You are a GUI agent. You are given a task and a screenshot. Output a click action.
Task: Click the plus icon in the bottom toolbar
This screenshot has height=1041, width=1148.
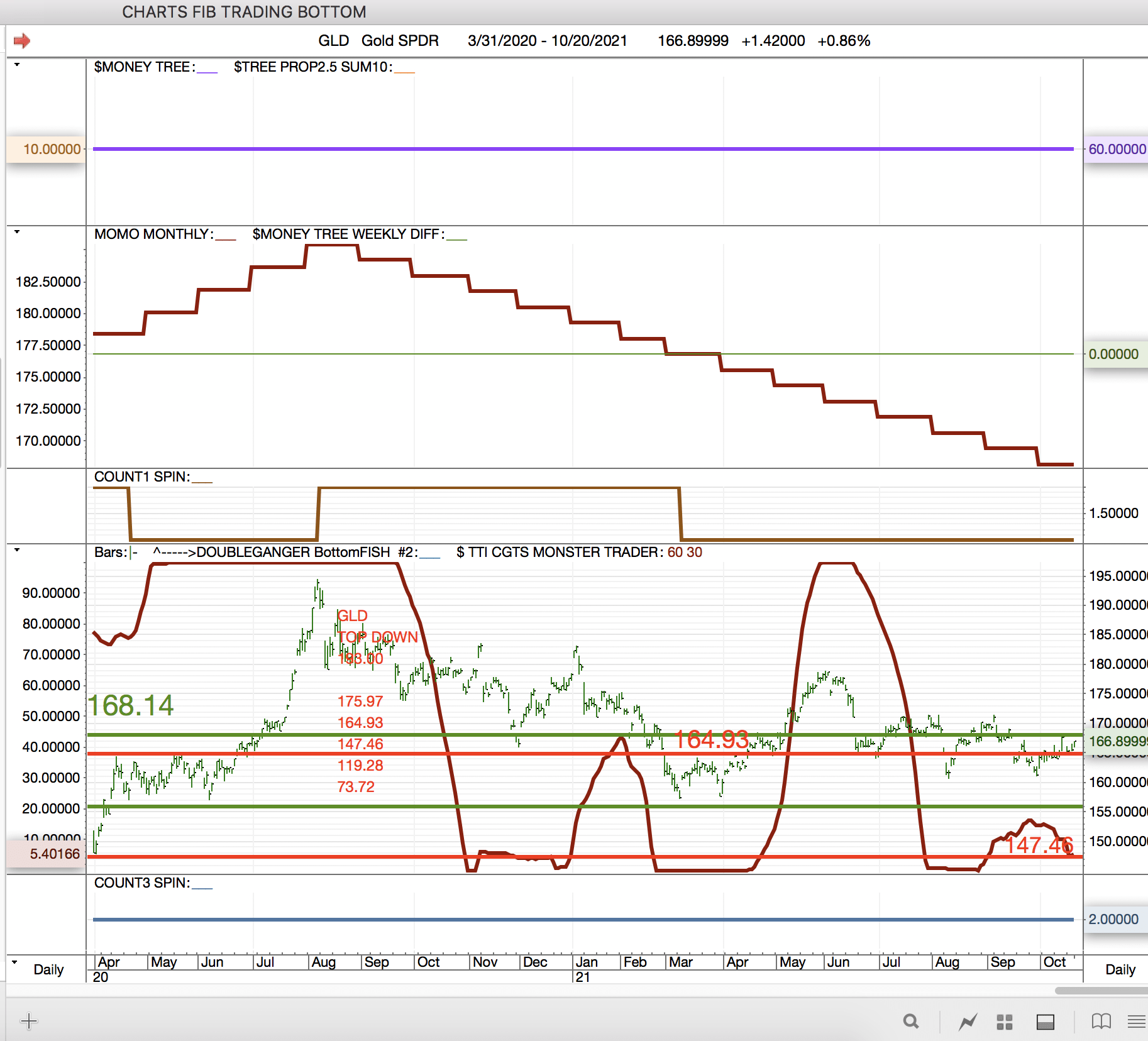29,1021
